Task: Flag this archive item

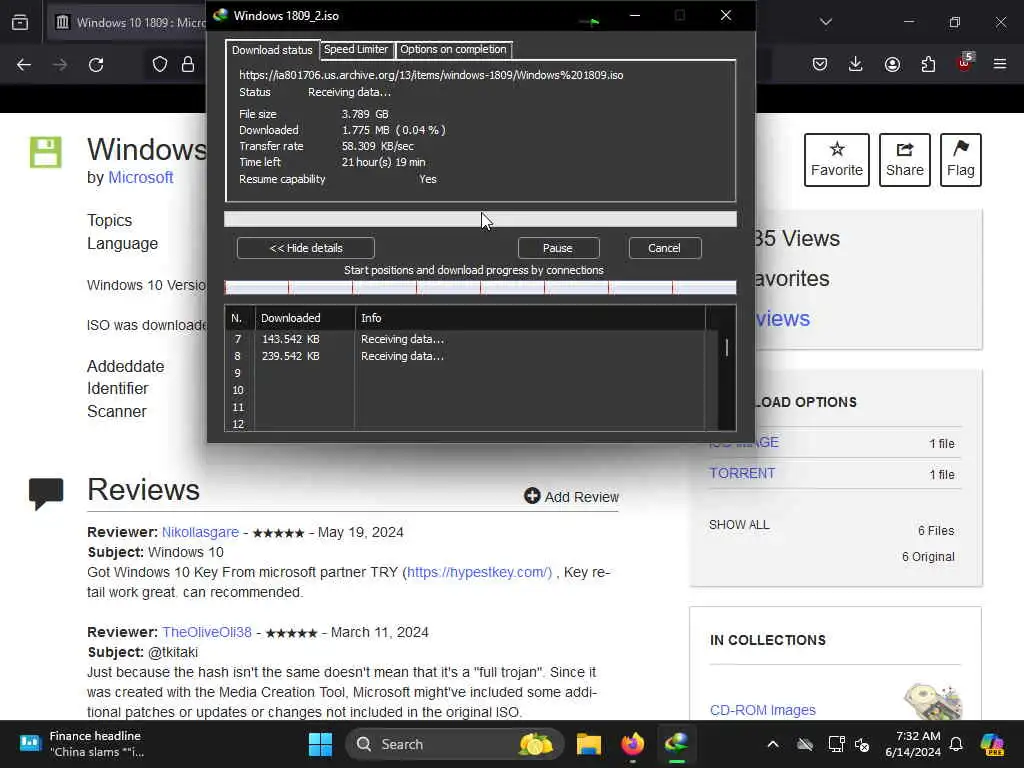Action: click(961, 160)
